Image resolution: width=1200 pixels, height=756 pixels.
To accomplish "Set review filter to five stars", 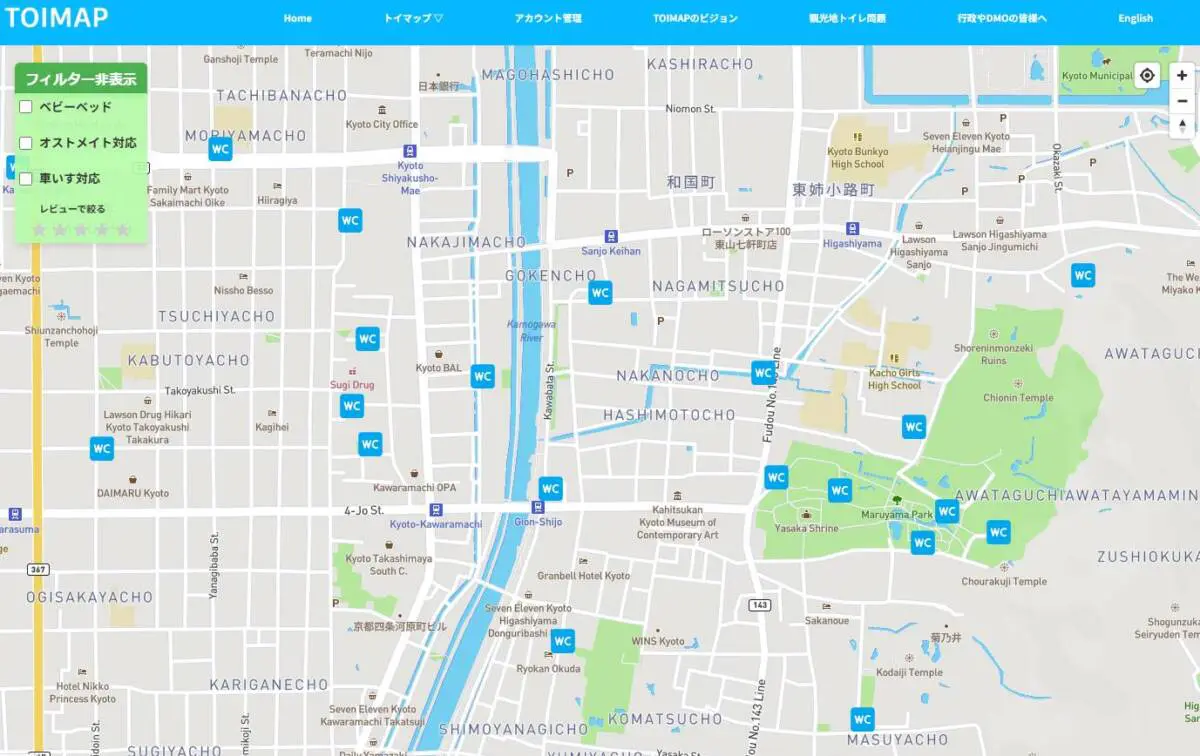I will (123, 230).
